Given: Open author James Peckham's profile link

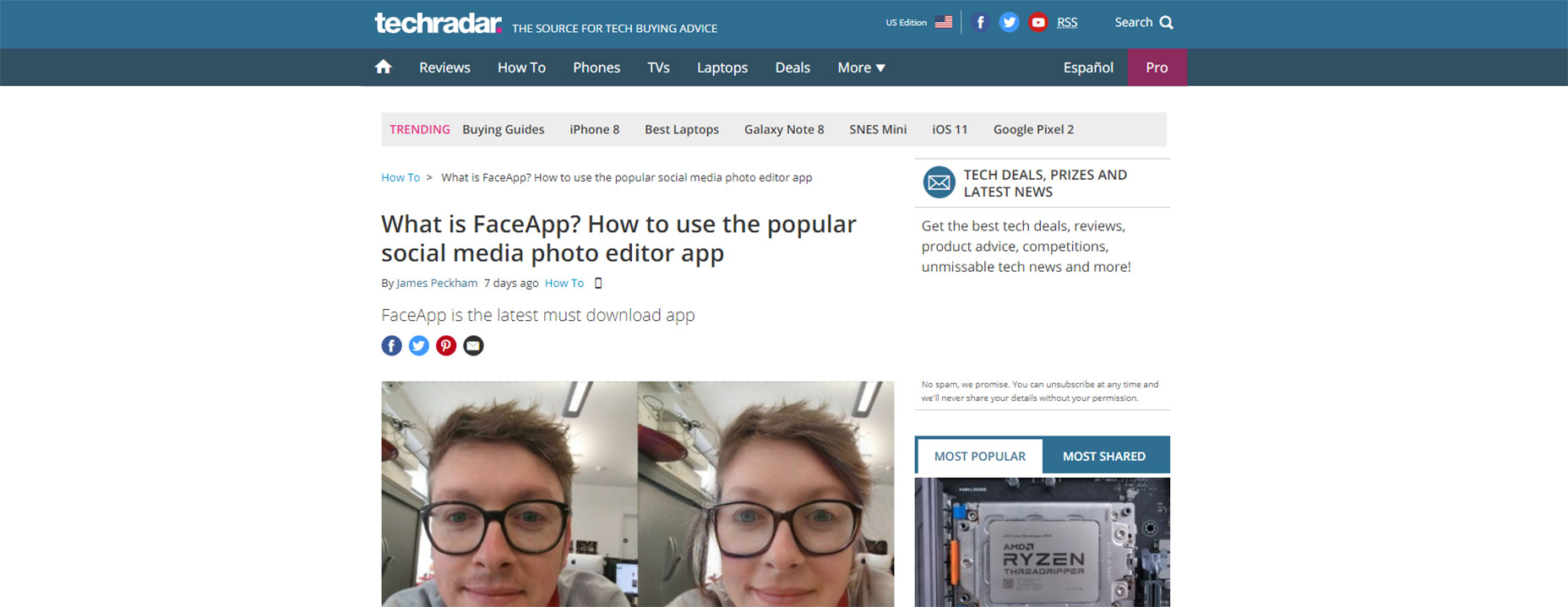Looking at the screenshot, I should 437,283.
